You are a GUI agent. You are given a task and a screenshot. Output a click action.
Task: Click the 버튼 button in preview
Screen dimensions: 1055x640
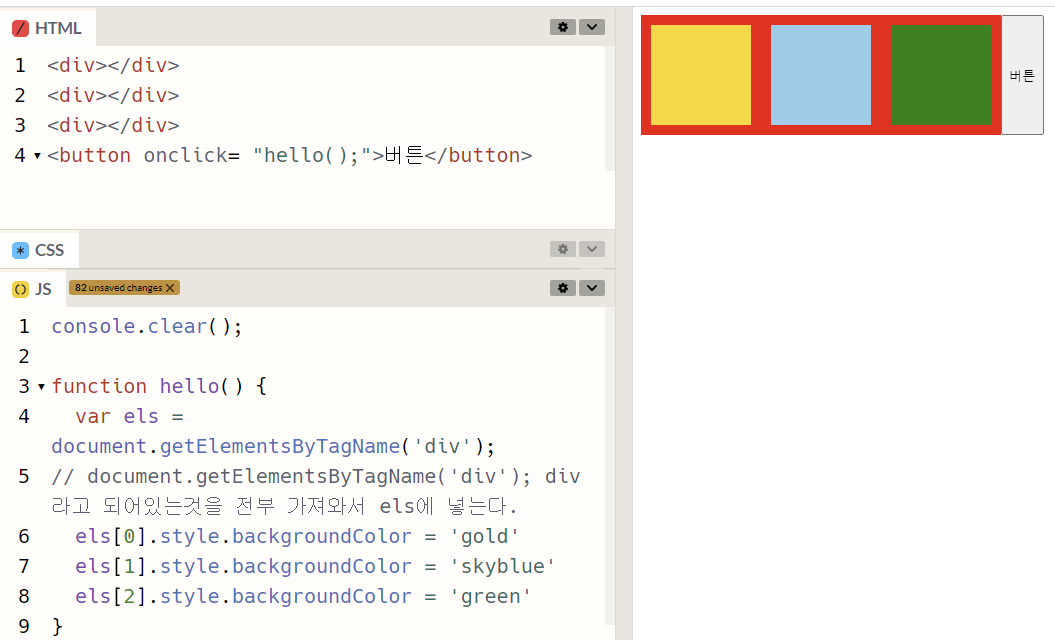(1022, 75)
